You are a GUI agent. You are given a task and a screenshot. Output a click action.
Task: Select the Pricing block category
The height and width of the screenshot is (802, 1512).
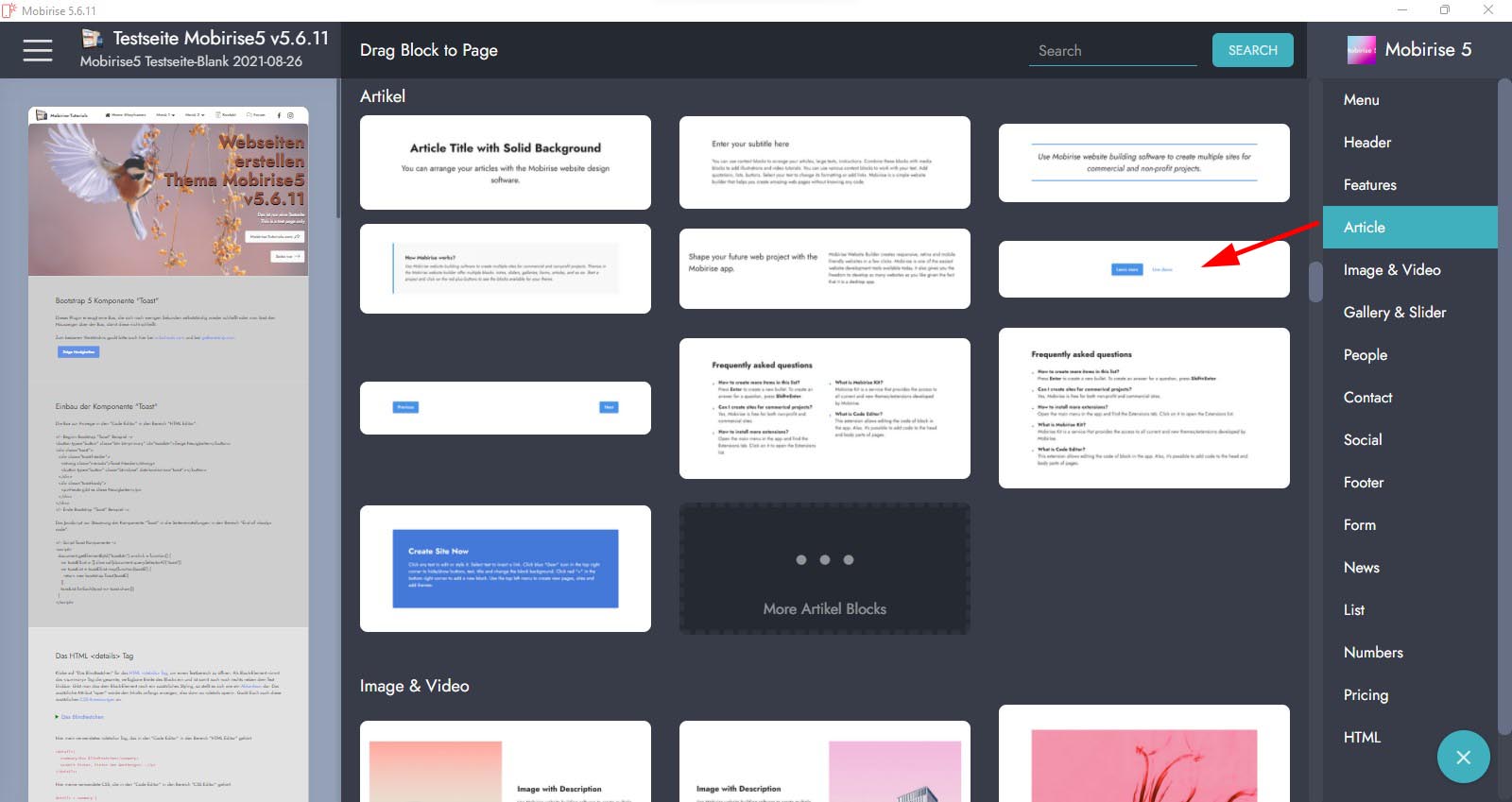pyautogui.click(x=1410, y=694)
